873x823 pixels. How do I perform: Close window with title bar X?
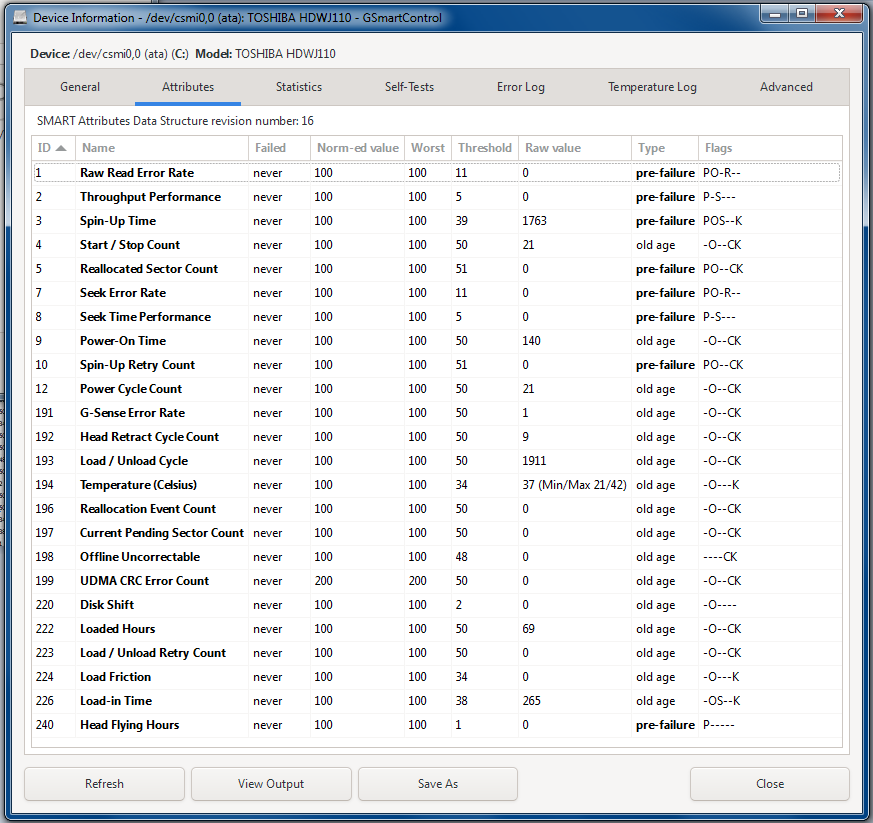pyautogui.click(x=840, y=13)
